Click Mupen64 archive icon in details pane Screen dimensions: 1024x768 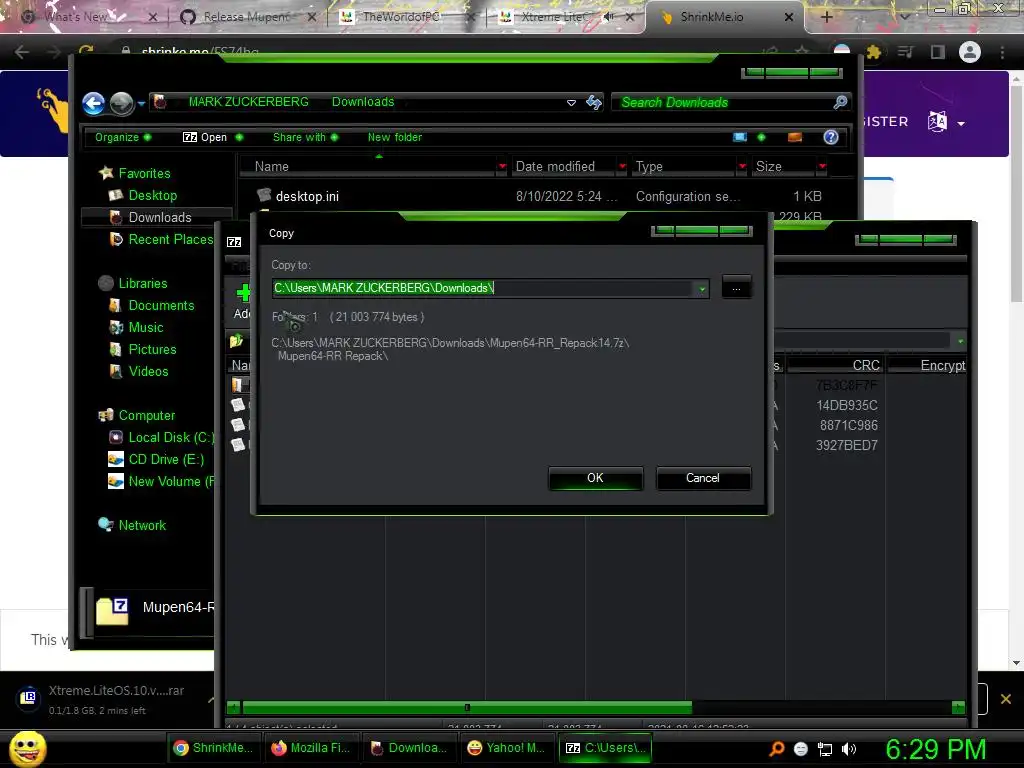tap(113, 611)
